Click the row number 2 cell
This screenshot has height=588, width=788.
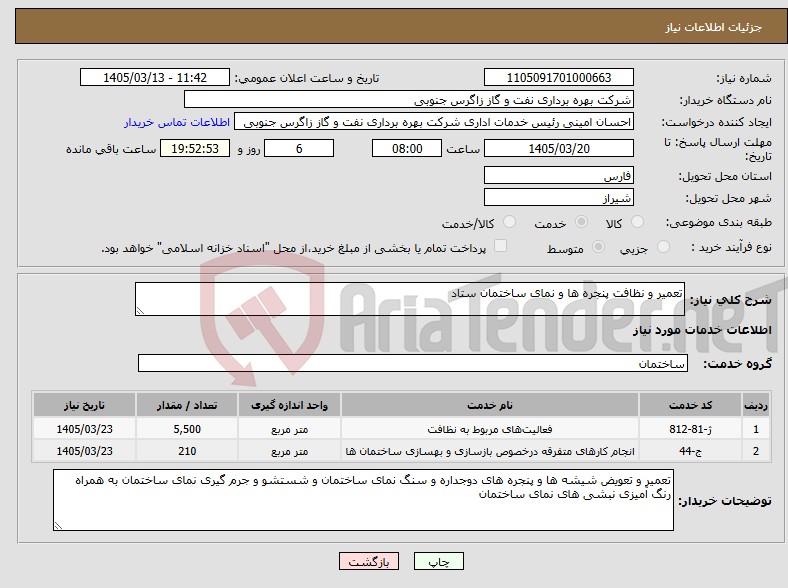(756, 451)
